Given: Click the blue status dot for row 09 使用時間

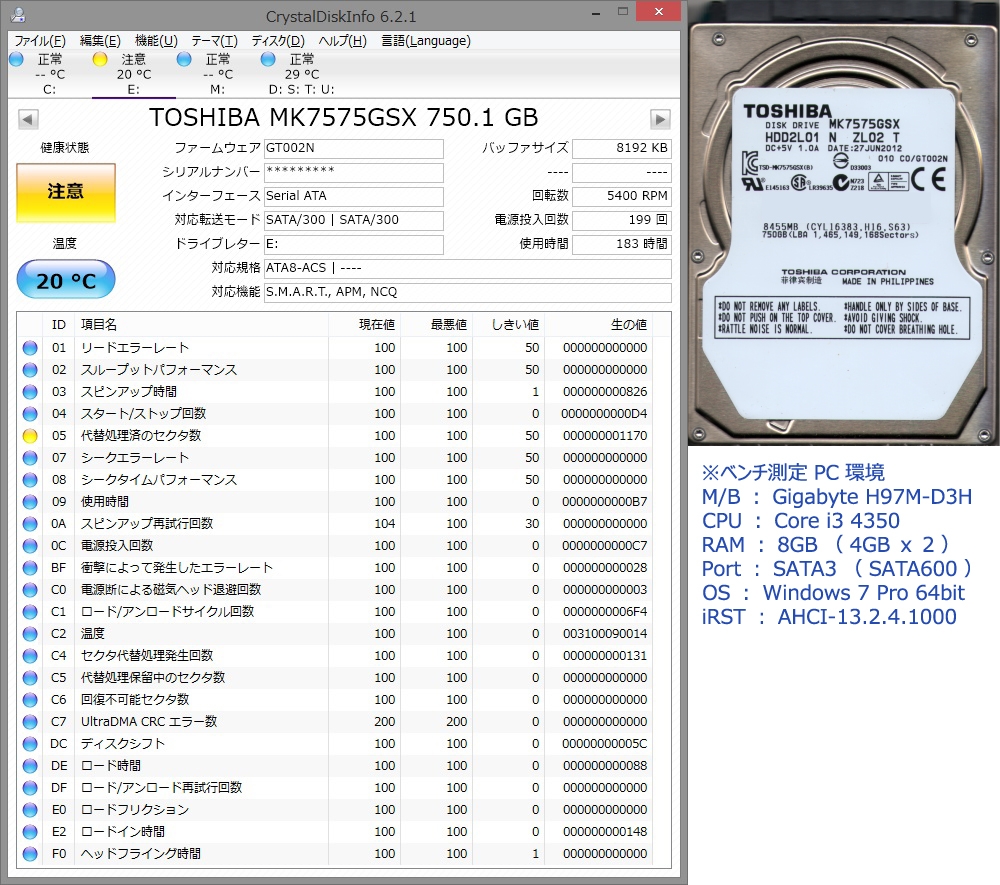Looking at the screenshot, I should click(x=30, y=502).
